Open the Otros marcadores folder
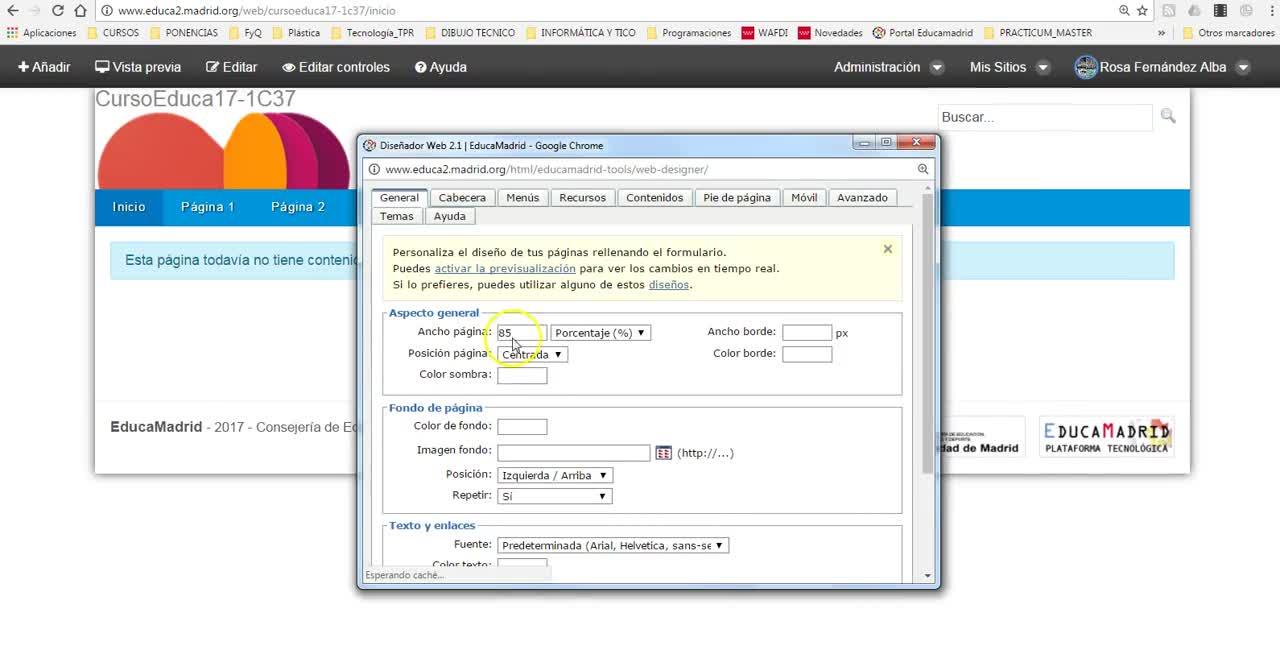The width and height of the screenshot is (1280, 646). 1228,33
